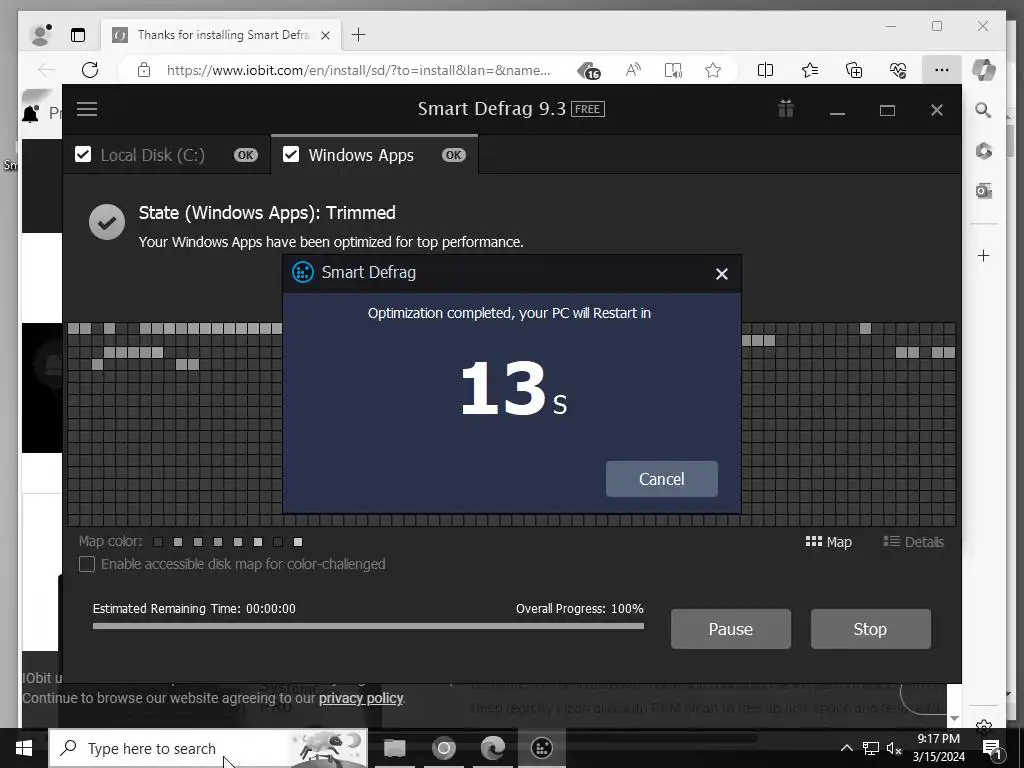1024x768 pixels.
Task: Pause the optimization
Action: (731, 629)
